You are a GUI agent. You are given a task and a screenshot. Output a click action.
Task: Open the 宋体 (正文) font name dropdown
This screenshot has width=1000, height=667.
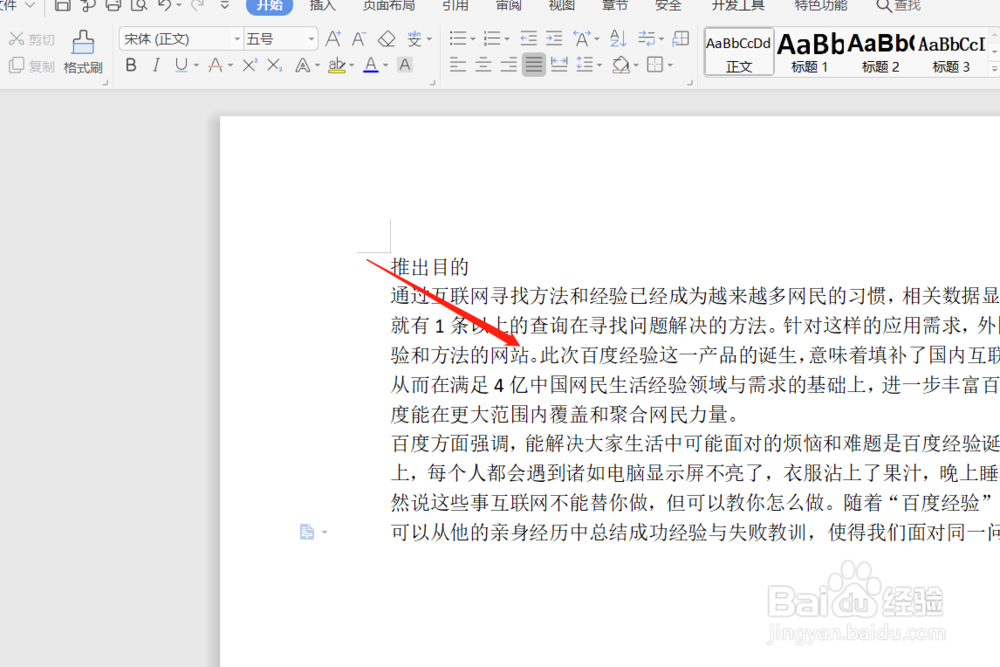coord(237,40)
